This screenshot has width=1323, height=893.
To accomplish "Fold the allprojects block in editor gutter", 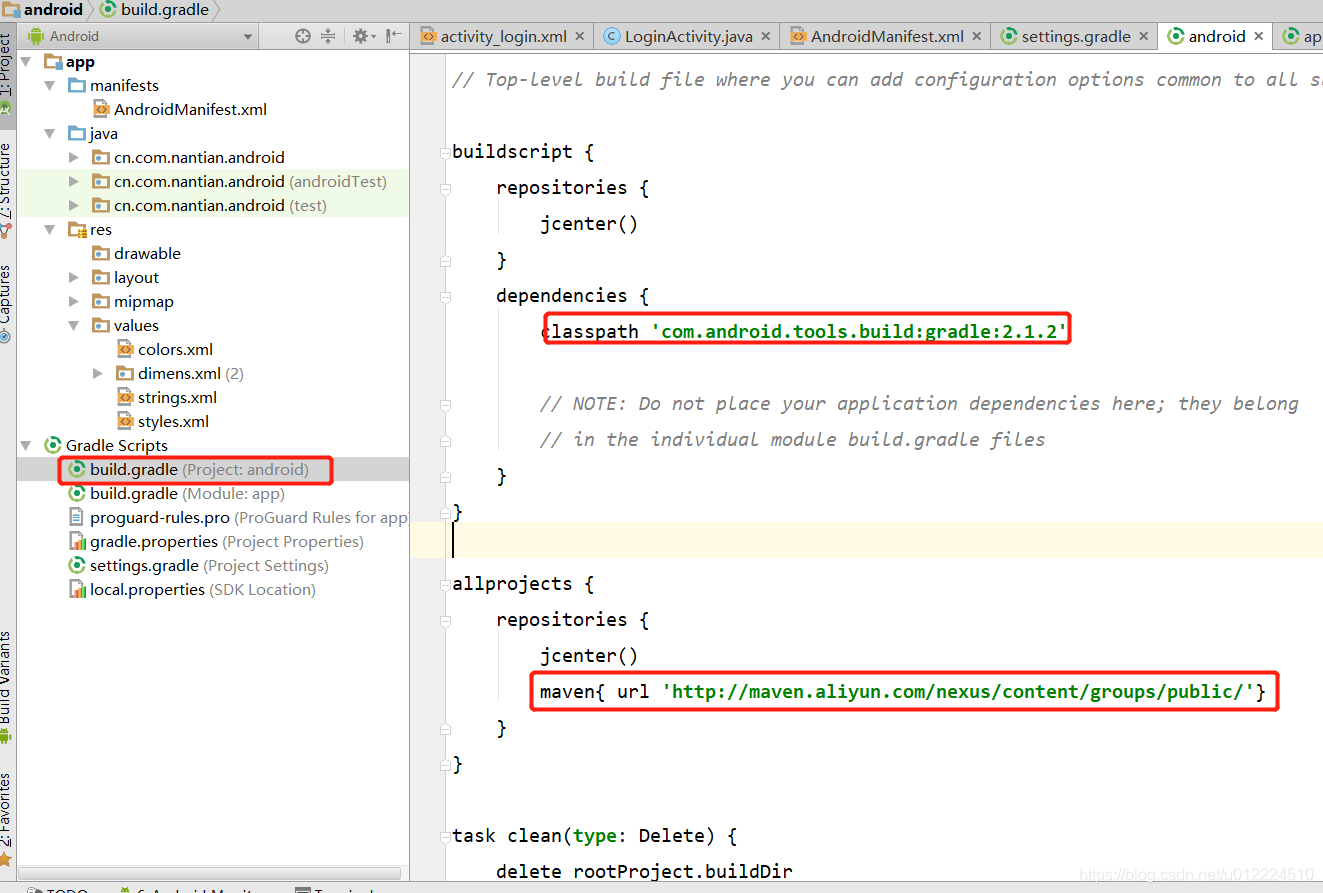I will pyautogui.click(x=445, y=585).
